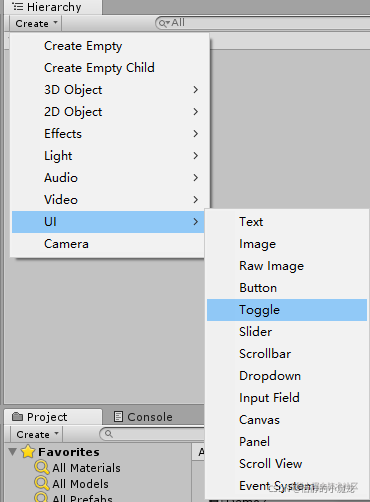Viewport: 370px width, 502px height.
Task: Click the Console tab document icon
Action: click(x=118, y=417)
